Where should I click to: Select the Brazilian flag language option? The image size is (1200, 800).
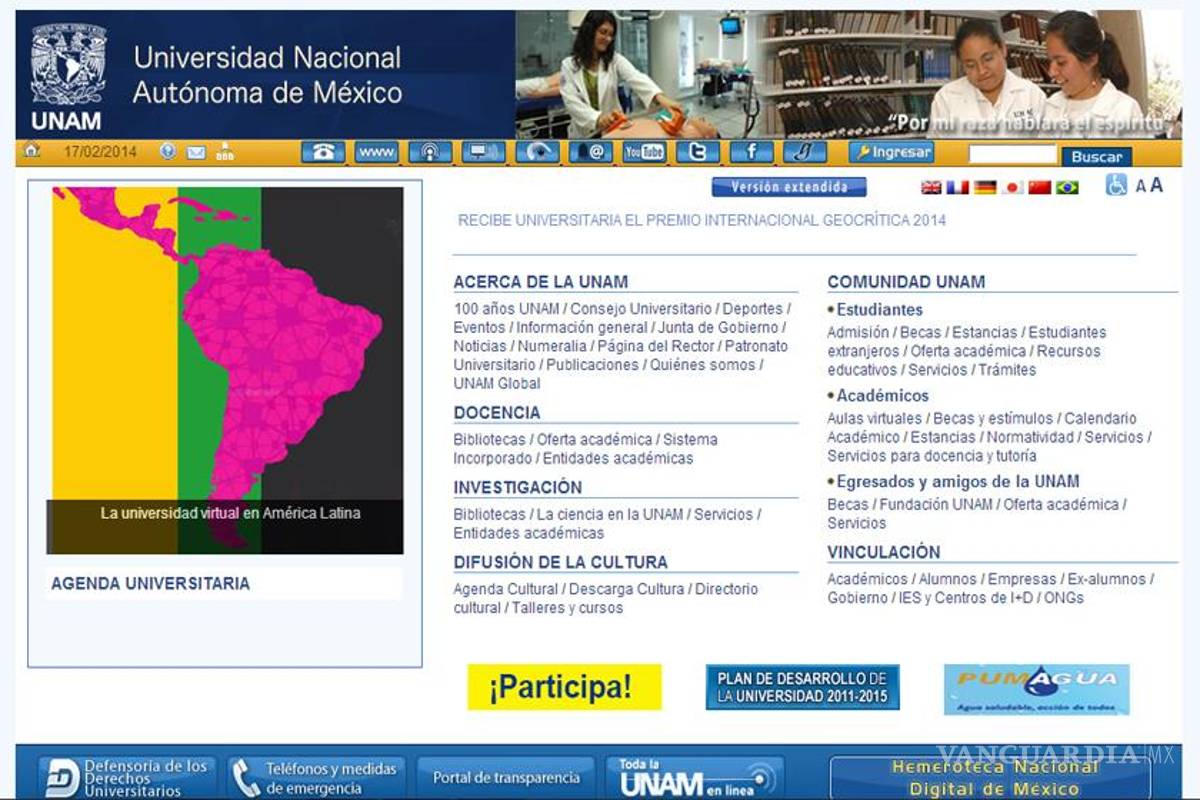click(1067, 187)
